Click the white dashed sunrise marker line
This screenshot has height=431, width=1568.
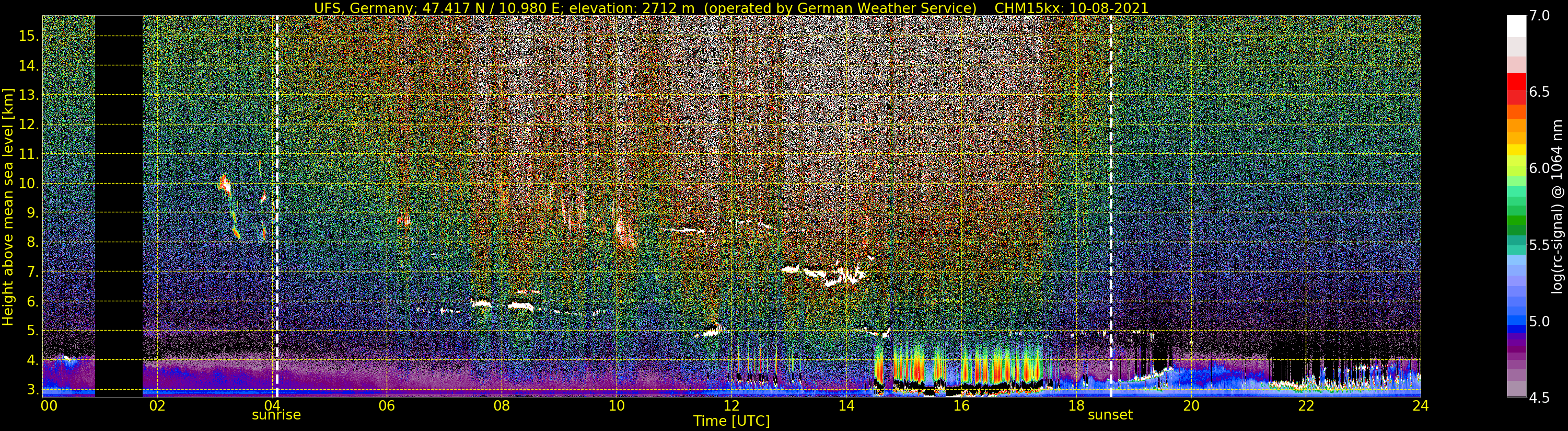pos(277,206)
